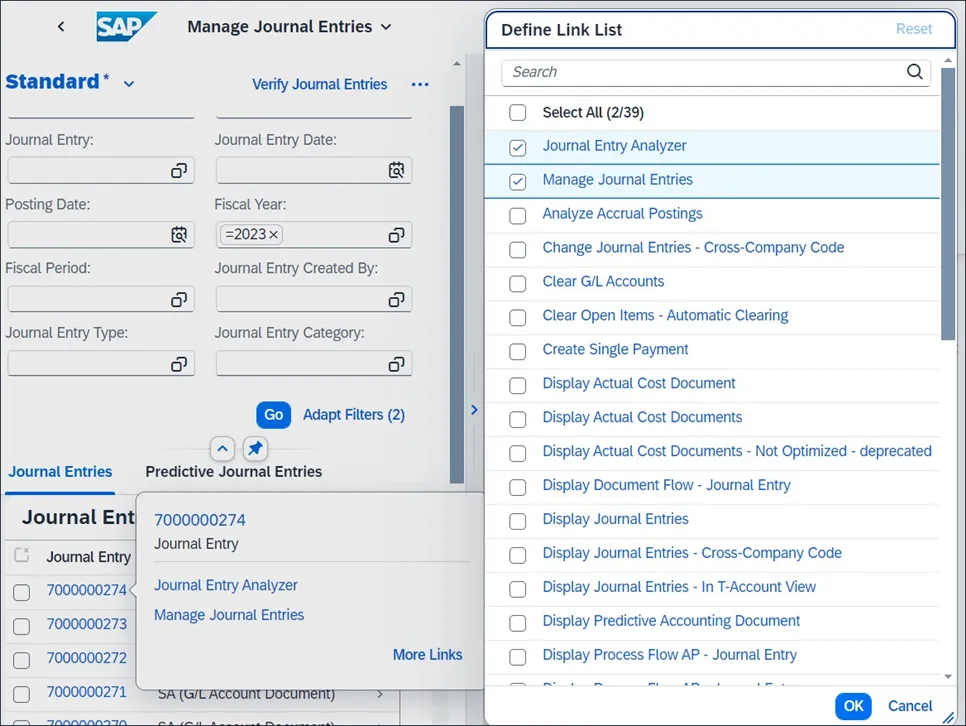
Task: Pin the header with the pin icon
Action: (x=255, y=449)
